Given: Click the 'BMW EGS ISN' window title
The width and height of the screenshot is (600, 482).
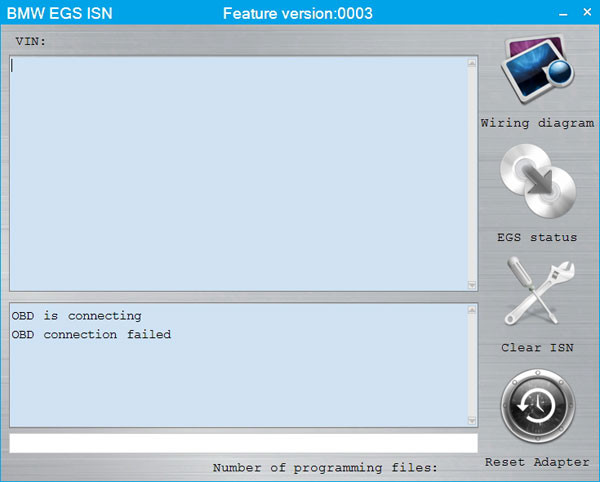Looking at the screenshot, I should [x=60, y=13].
